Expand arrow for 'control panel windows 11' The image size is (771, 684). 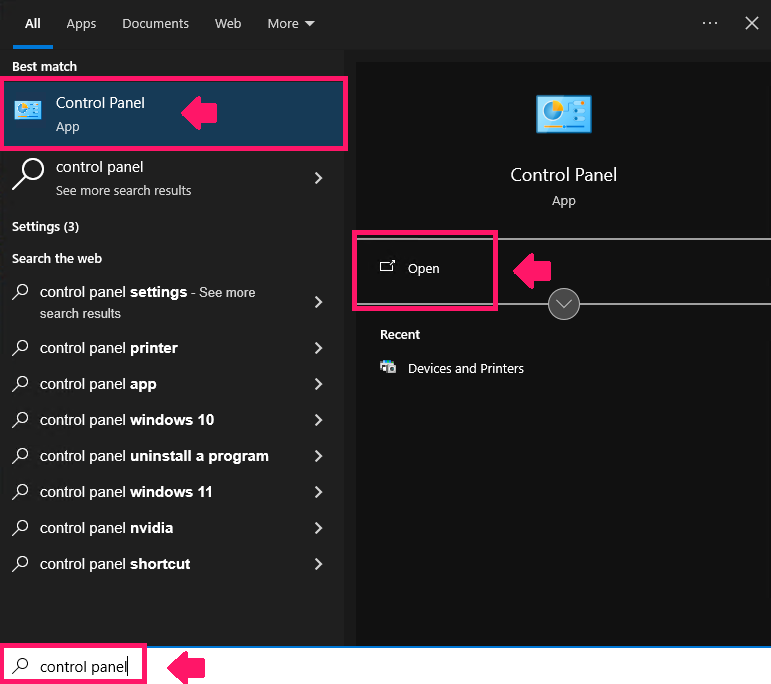[318, 492]
